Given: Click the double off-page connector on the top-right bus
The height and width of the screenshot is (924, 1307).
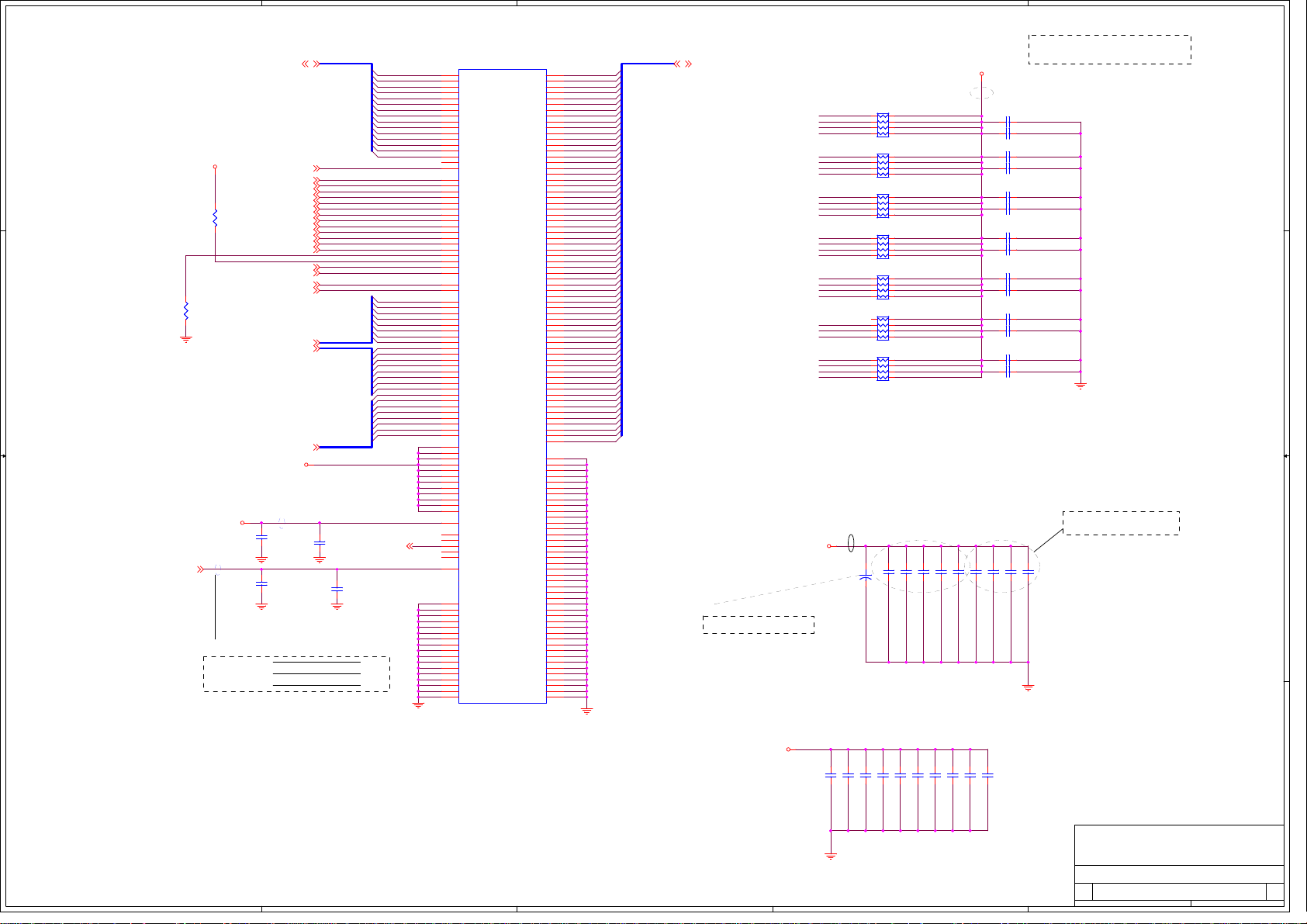Looking at the screenshot, I should [x=683, y=64].
